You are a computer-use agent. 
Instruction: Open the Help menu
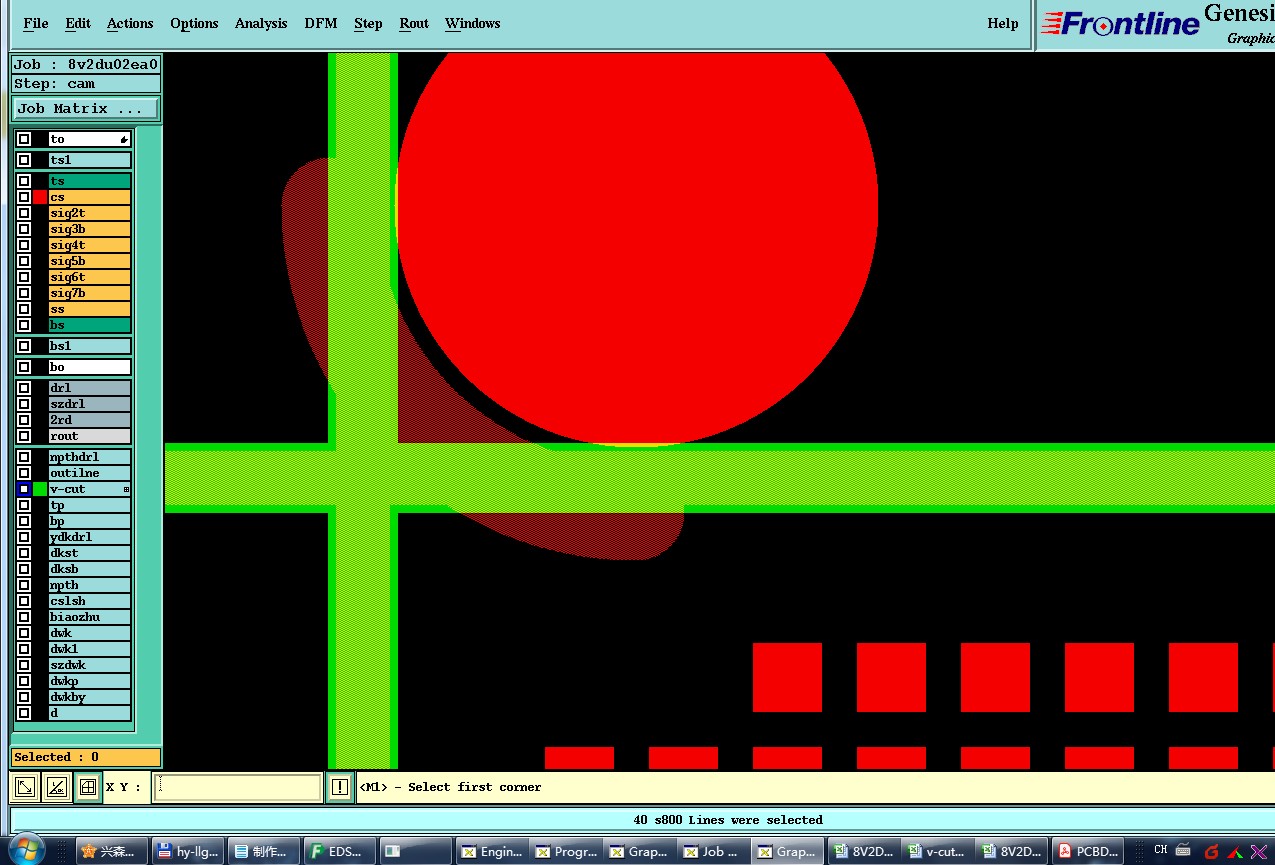point(1002,23)
